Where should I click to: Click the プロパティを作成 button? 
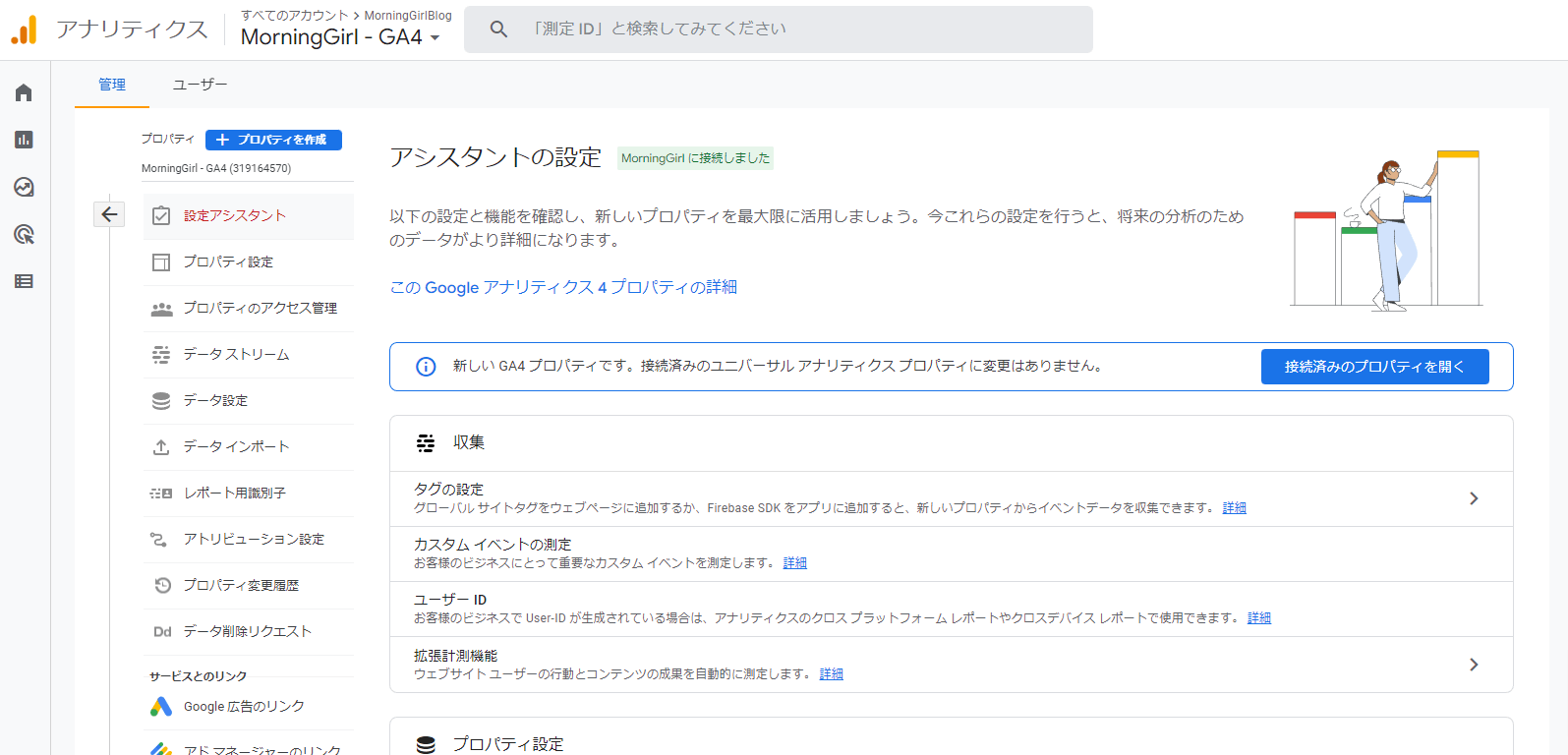[273, 140]
